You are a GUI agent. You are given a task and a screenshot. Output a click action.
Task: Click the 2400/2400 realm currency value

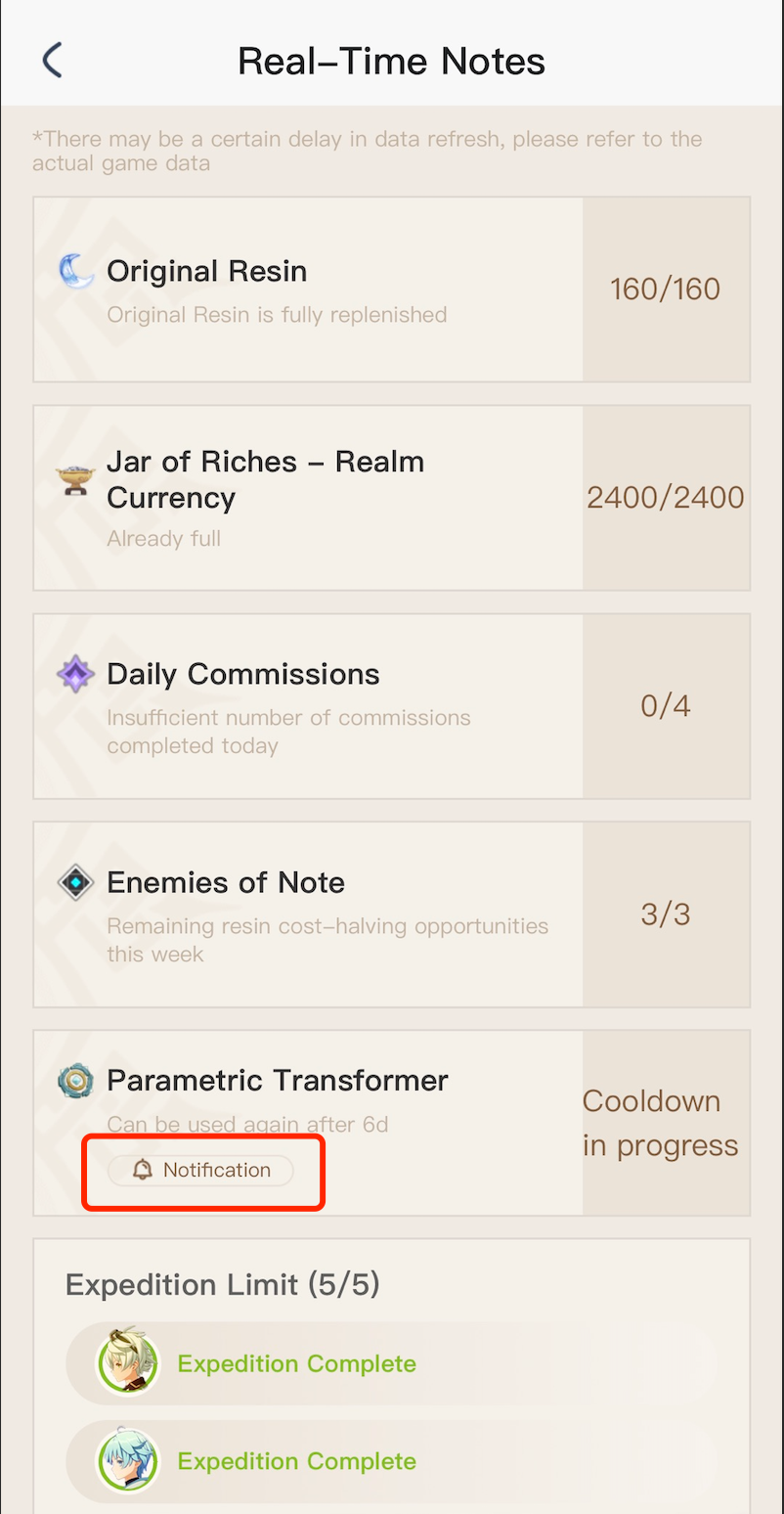coord(665,498)
